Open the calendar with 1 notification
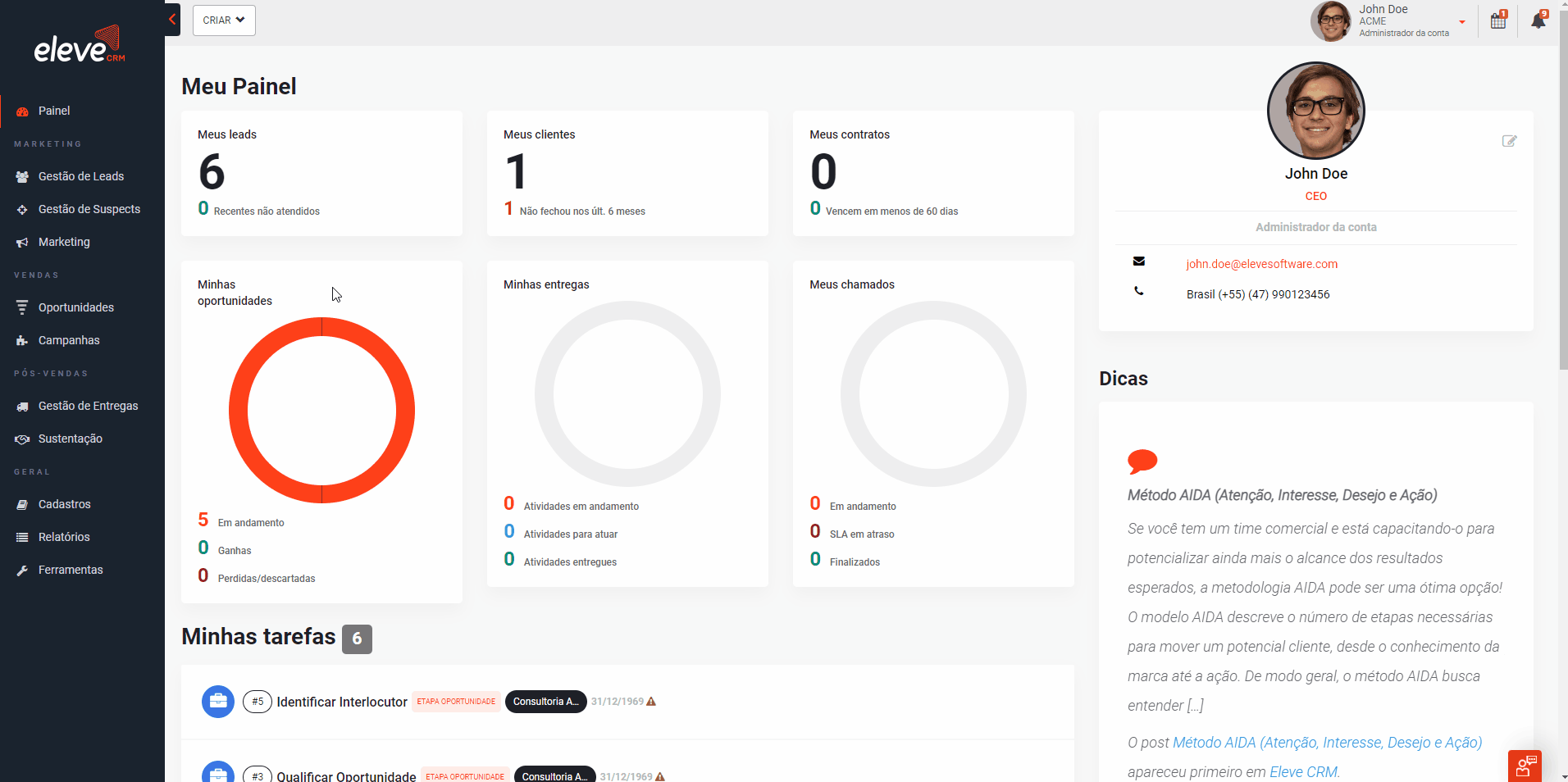 pyautogui.click(x=1497, y=20)
